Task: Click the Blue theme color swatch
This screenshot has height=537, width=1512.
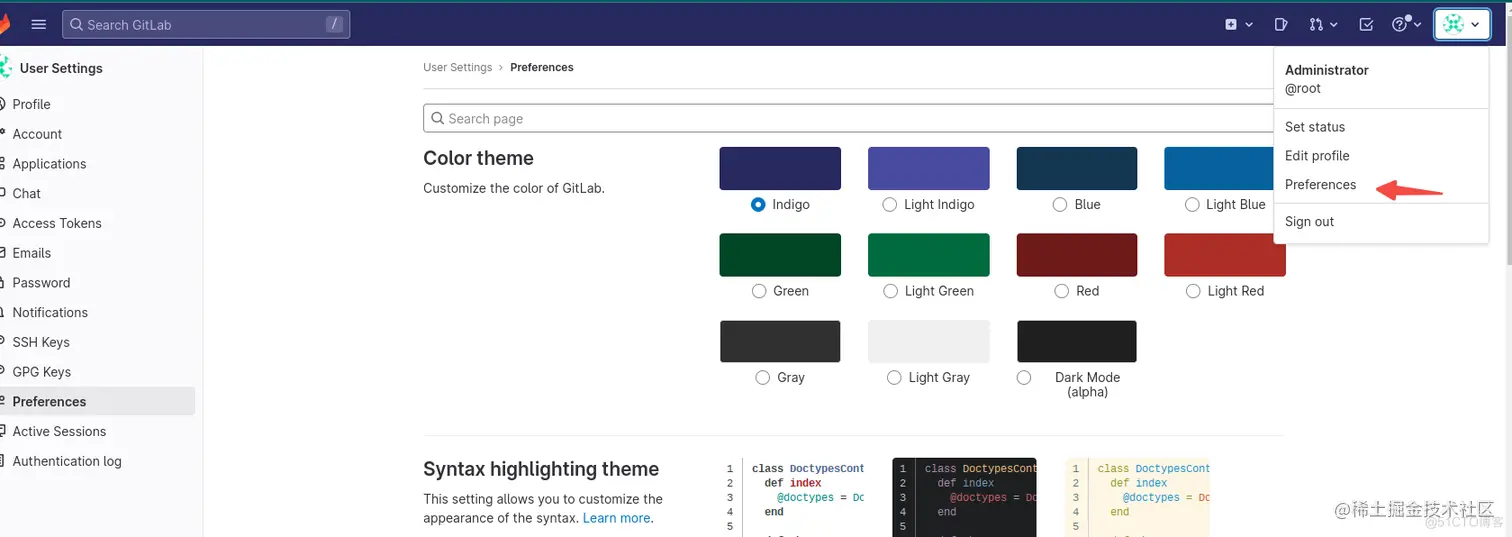Action: [1077, 168]
